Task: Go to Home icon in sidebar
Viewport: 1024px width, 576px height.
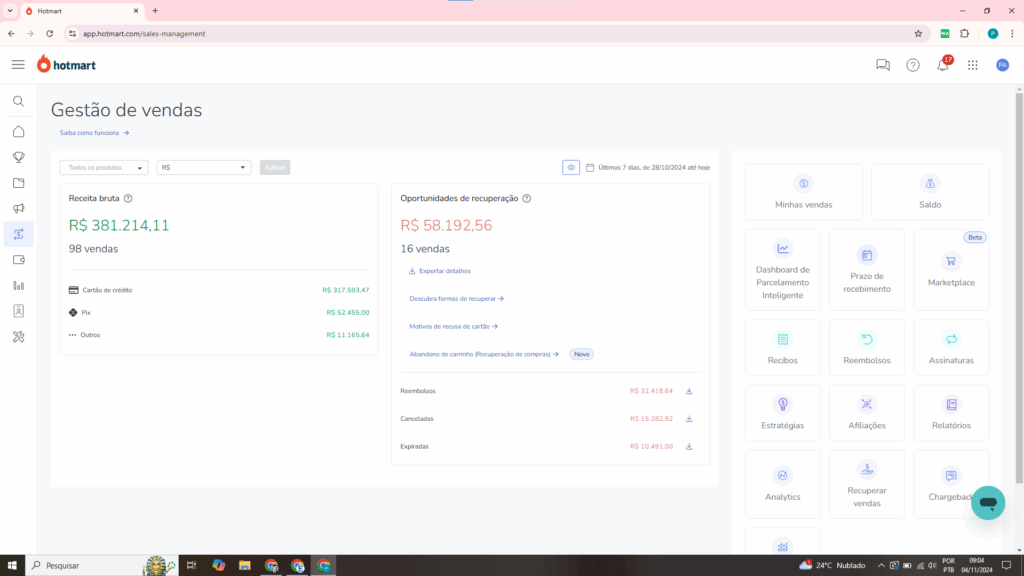Action: [x=18, y=131]
